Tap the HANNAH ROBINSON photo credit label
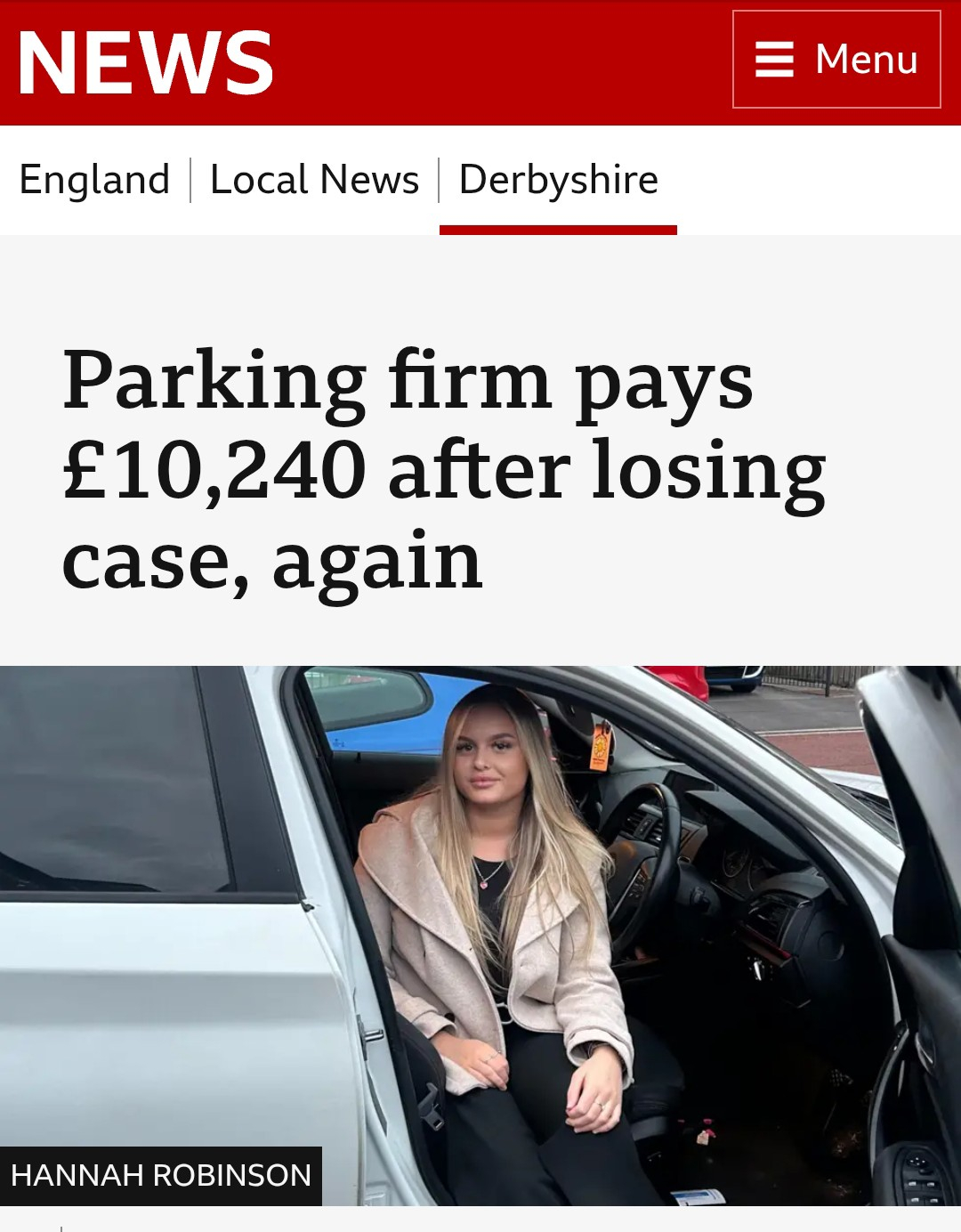This screenshot has width=961, height=1232. tap(161, 1176)
